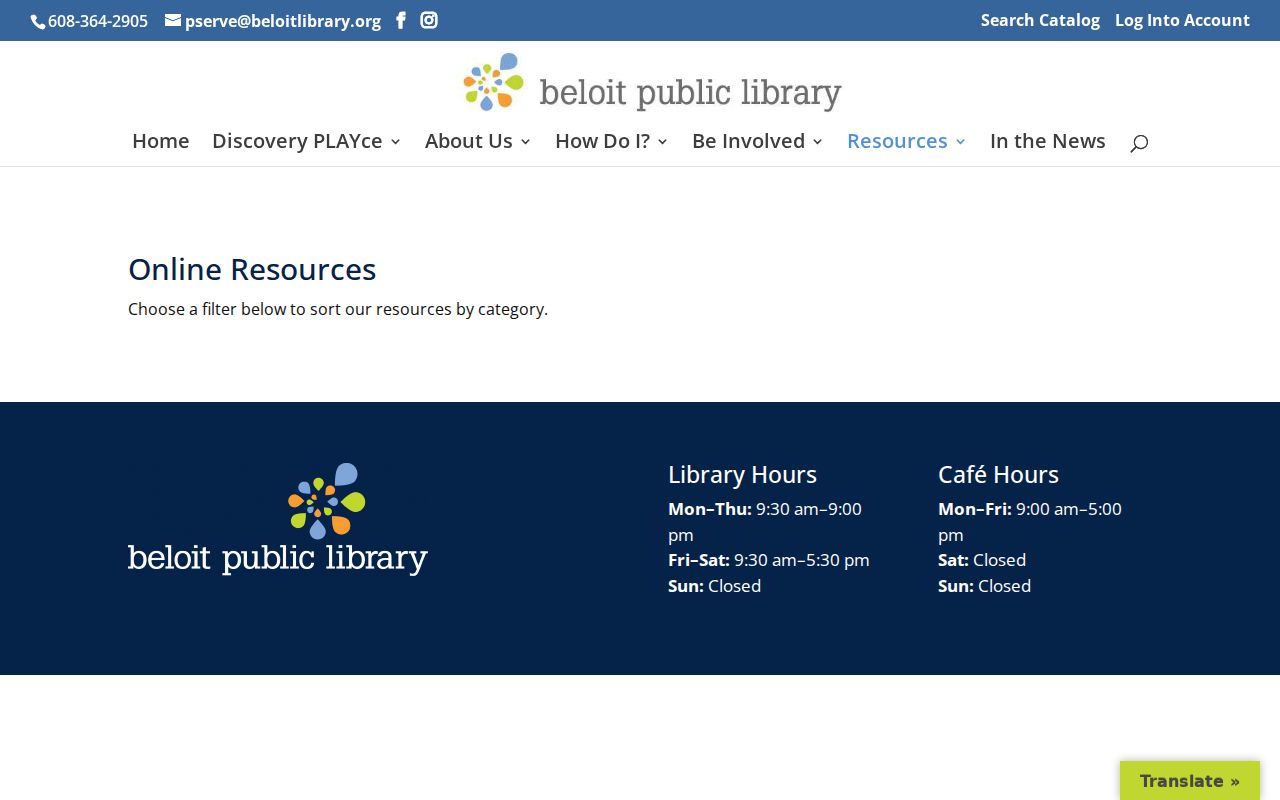Click the 608-364-2905 phone number
Screen dimensions: 1280x800
pos(98,21)
